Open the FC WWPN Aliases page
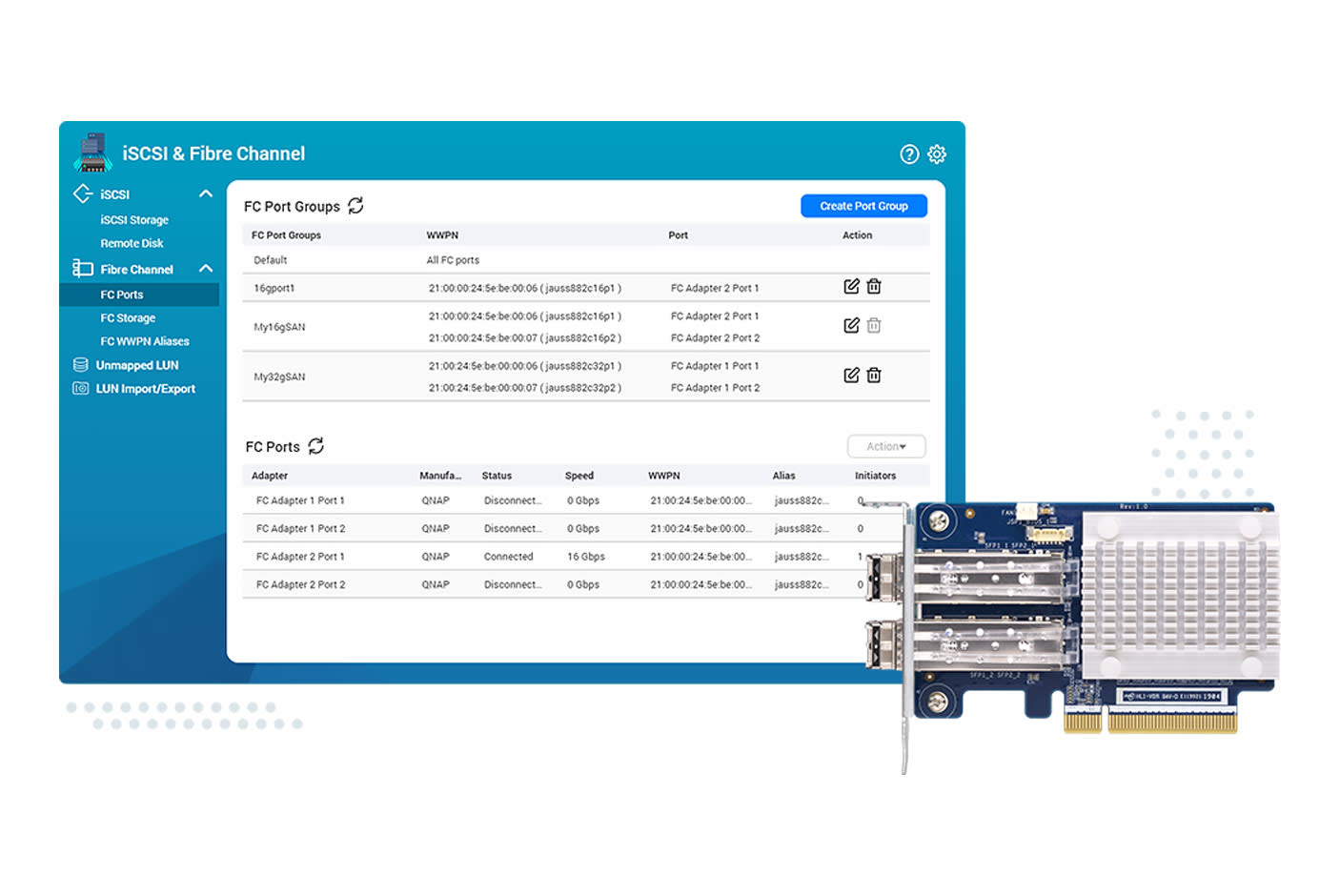Image resolution: width=1340 pixels, height=896 pixels. pos(144,340)
